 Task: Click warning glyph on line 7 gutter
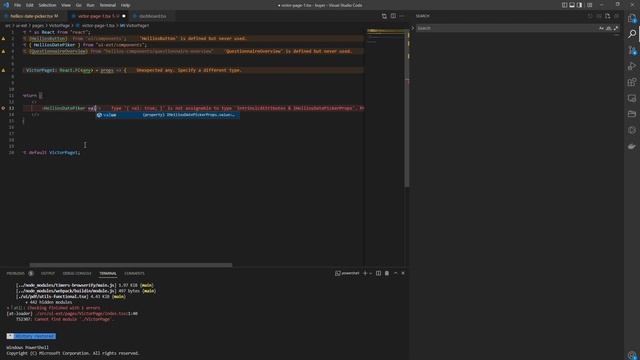click(3, 70)
